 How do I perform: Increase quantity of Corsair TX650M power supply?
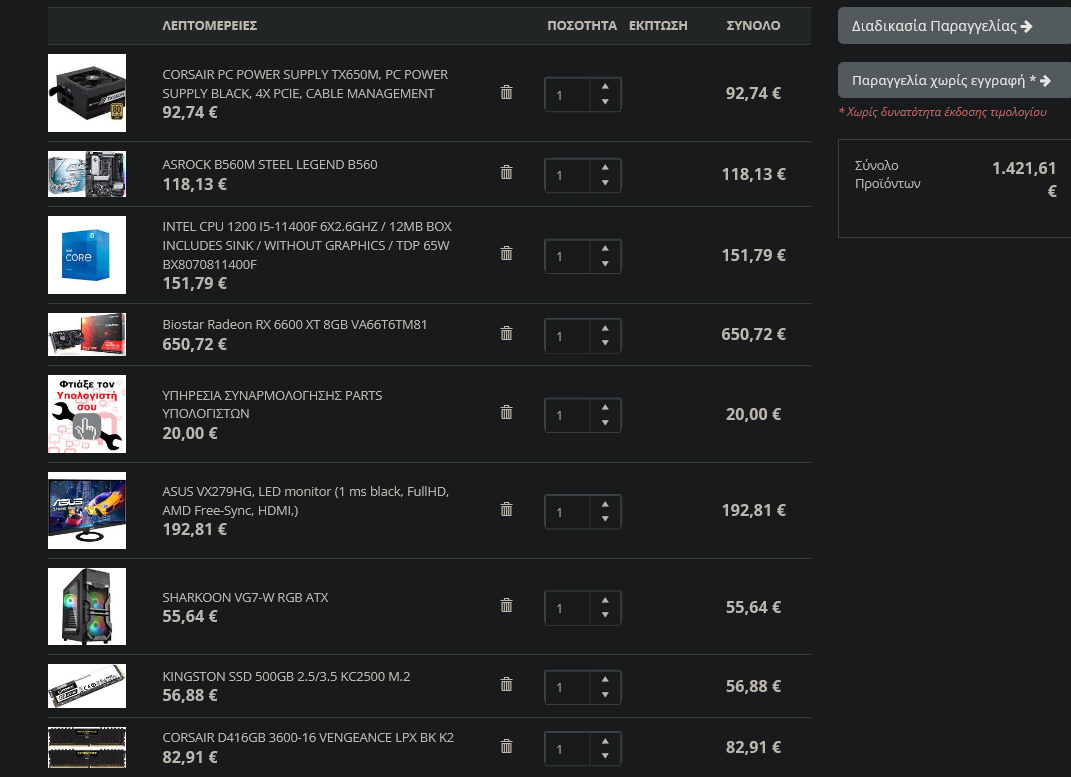coord(605,87)
